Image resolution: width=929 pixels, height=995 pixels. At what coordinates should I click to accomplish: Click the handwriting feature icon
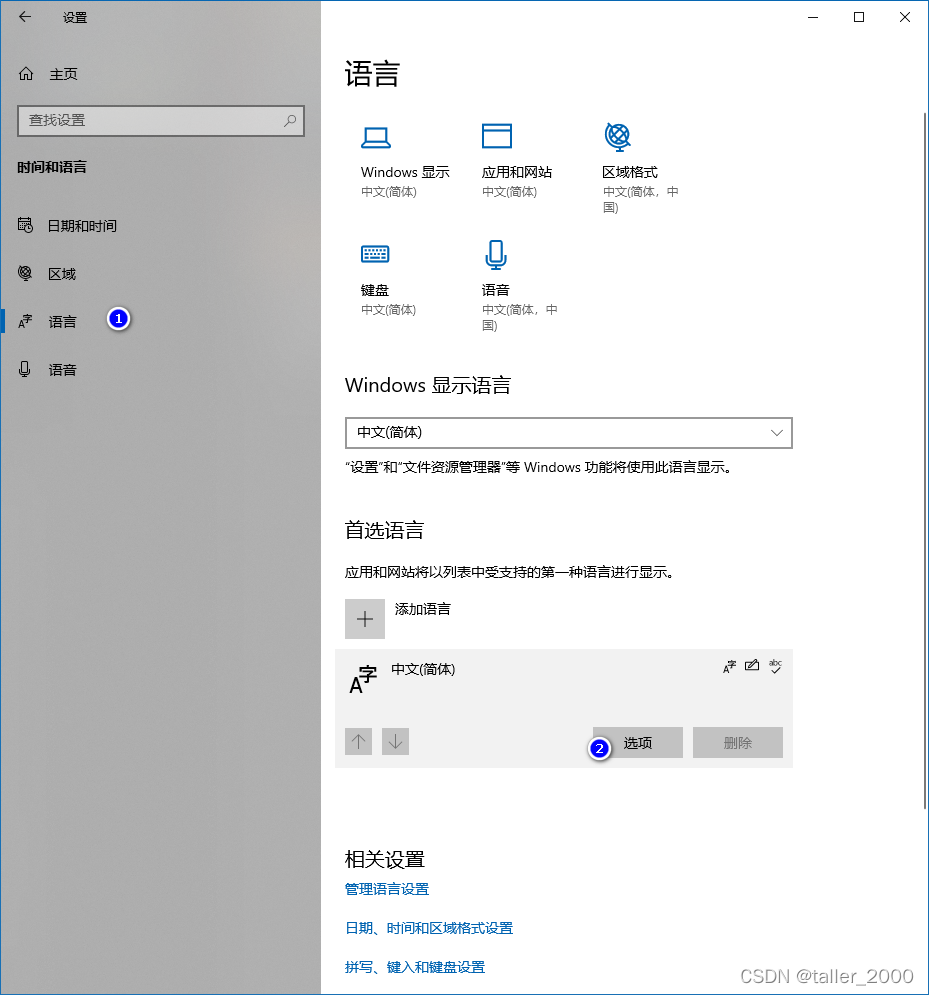point(752,666)
